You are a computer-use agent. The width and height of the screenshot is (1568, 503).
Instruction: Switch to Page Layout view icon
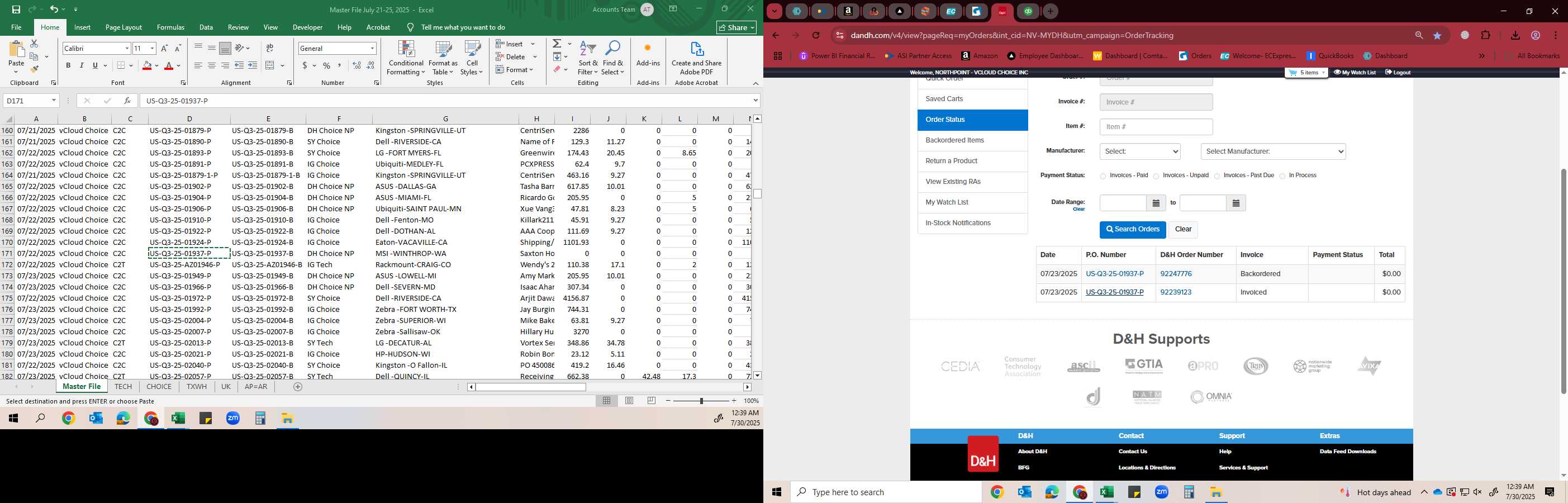629,401
